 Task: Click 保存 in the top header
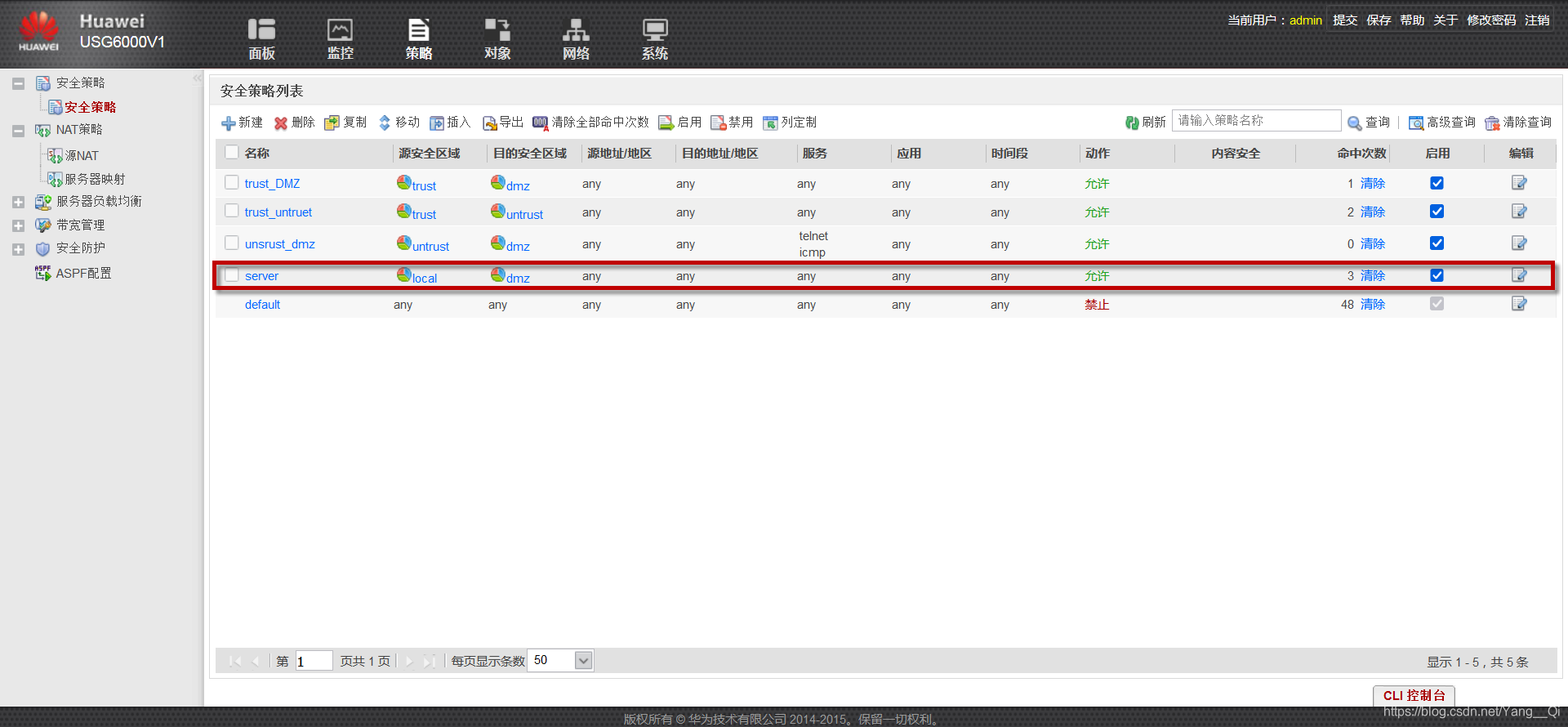(x=1379, y=20)
